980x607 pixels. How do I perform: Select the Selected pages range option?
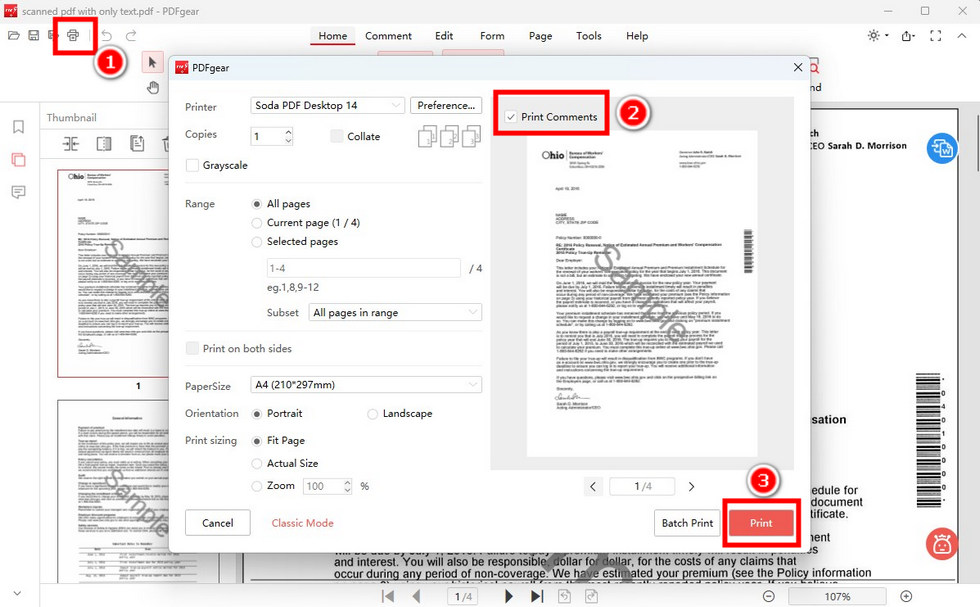point(256,241)
